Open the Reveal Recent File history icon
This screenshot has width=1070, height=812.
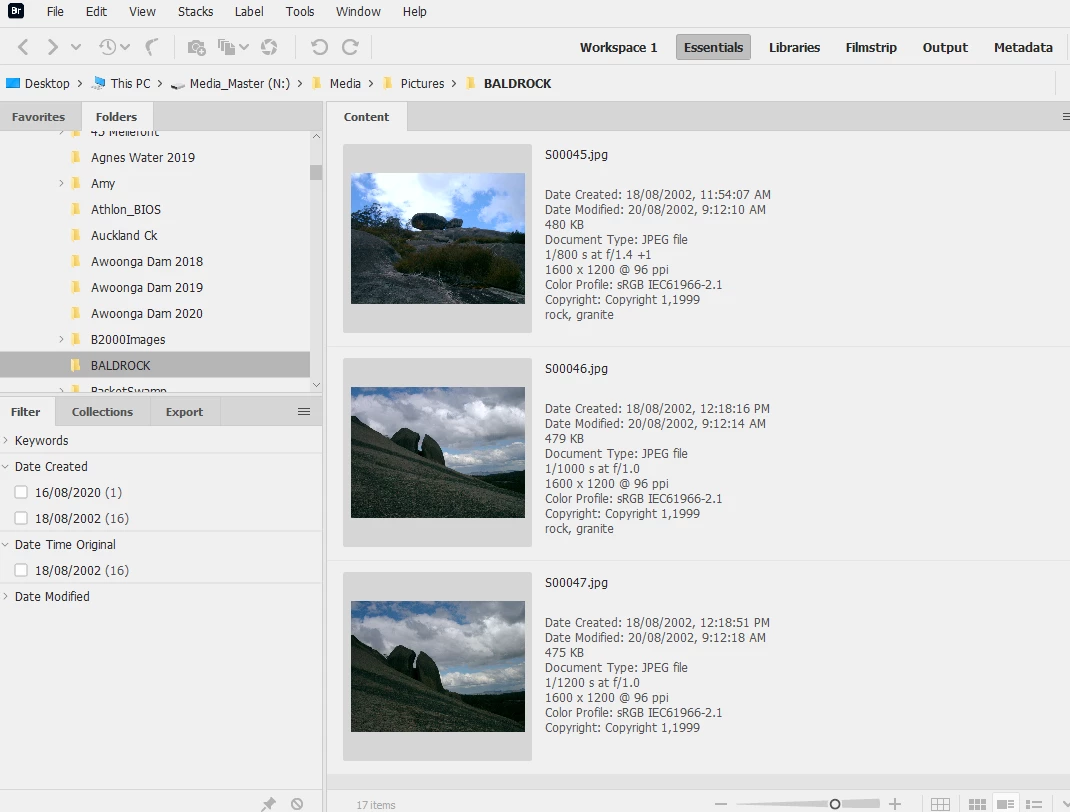(x=108, y=47)
